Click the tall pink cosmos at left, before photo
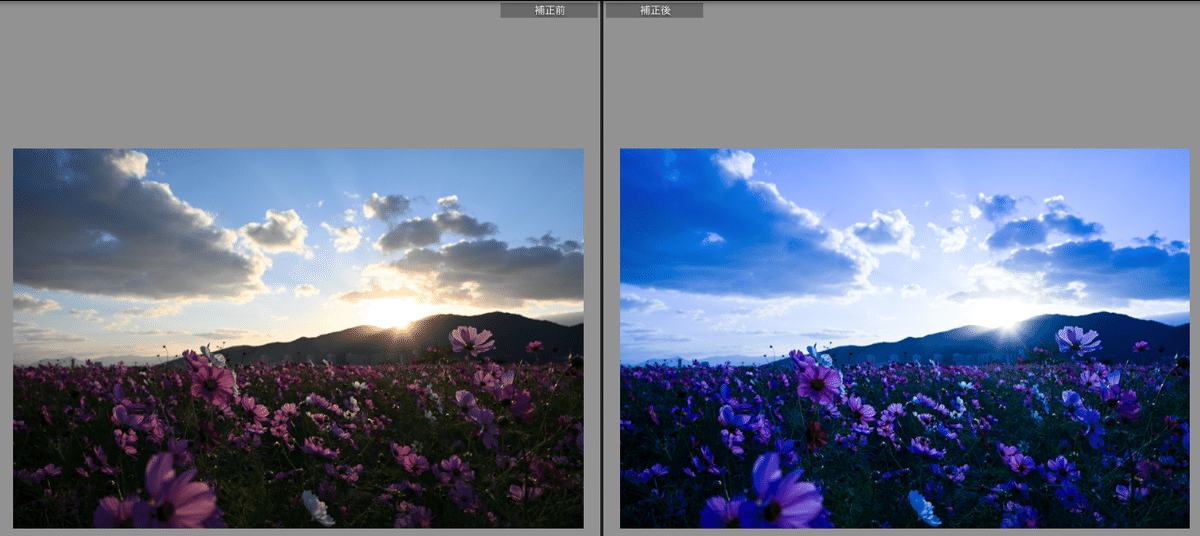 pyautogui.click(x=212, y=383)
